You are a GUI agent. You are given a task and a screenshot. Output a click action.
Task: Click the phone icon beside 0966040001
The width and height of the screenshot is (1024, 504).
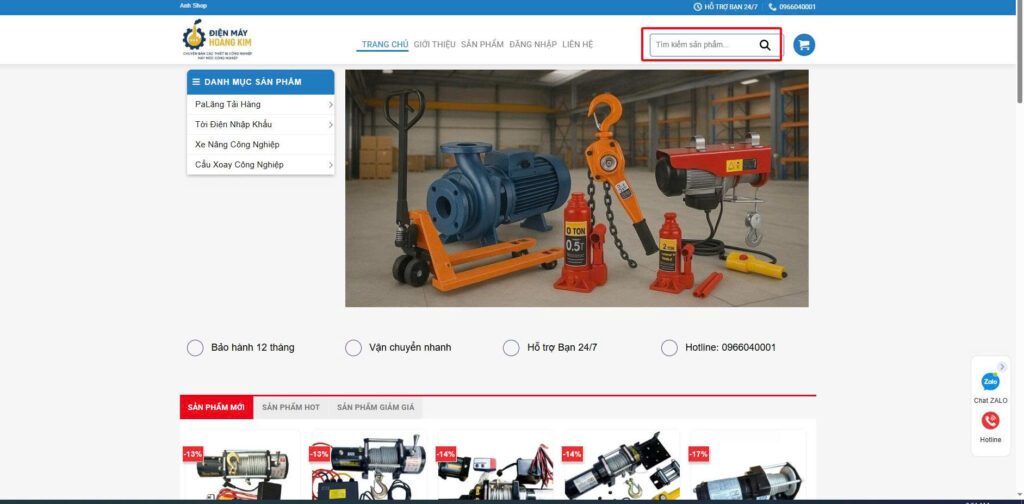(x=772, y=7)
